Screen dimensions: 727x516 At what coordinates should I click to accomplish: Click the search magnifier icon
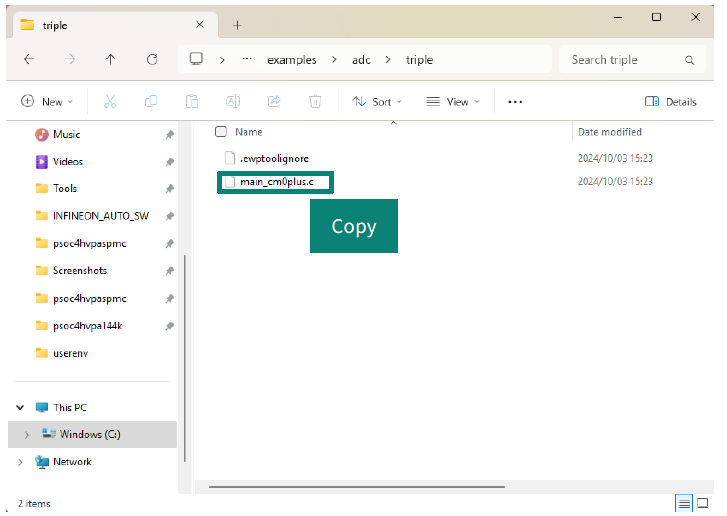tap(689, 60)
